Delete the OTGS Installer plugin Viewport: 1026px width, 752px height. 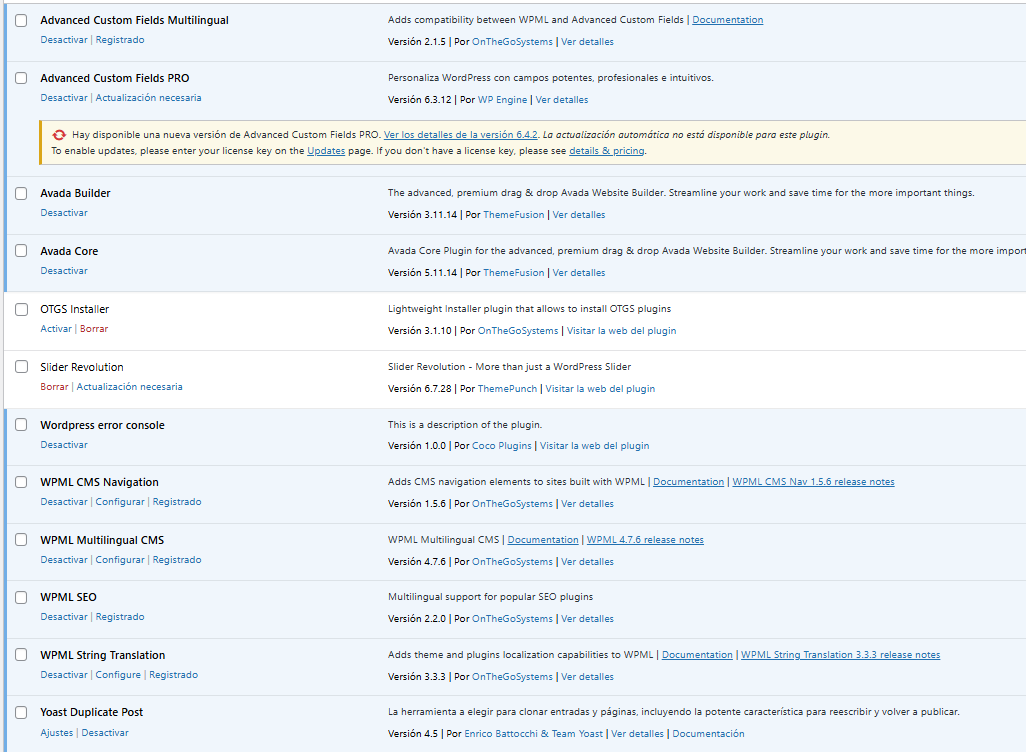(94, 329)
